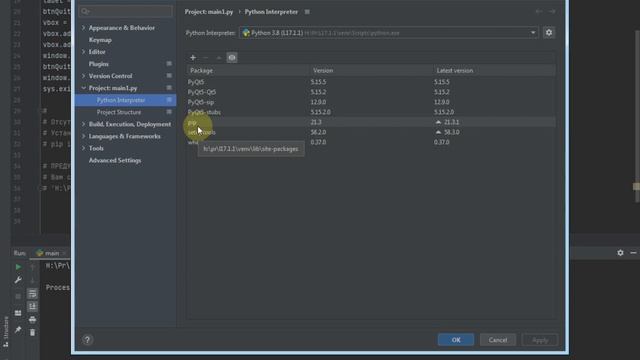Click the project-level icon beside Plugins

coord(169,64)
